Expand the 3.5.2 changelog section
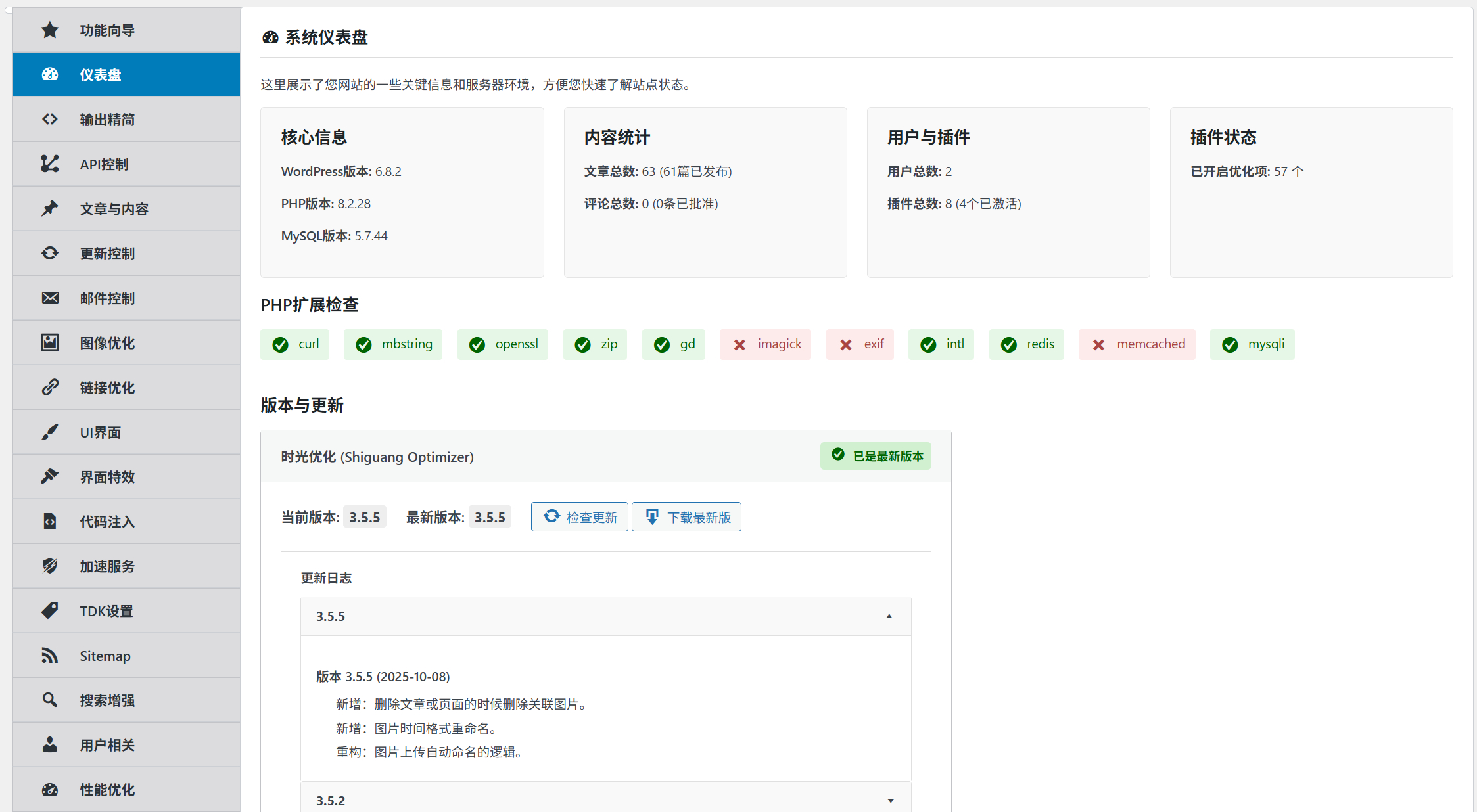The image size is (1477, 812). pyautogui.click(x=605, y=798)
